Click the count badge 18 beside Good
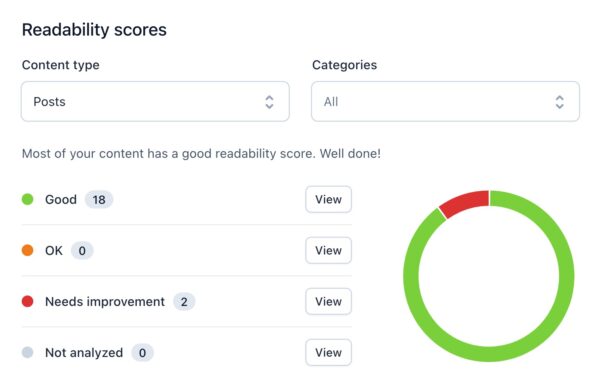Viewport: 600px width, 386px height. click(x=99, y=199)
